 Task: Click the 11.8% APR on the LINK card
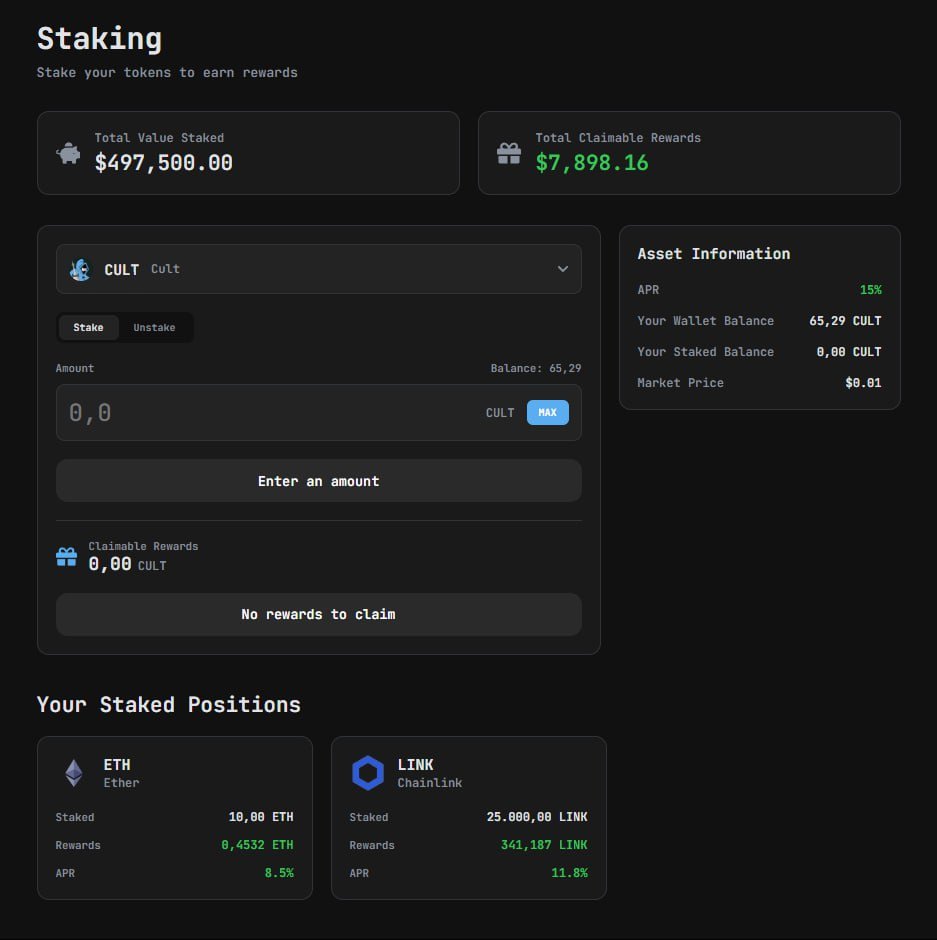(569, 873)
